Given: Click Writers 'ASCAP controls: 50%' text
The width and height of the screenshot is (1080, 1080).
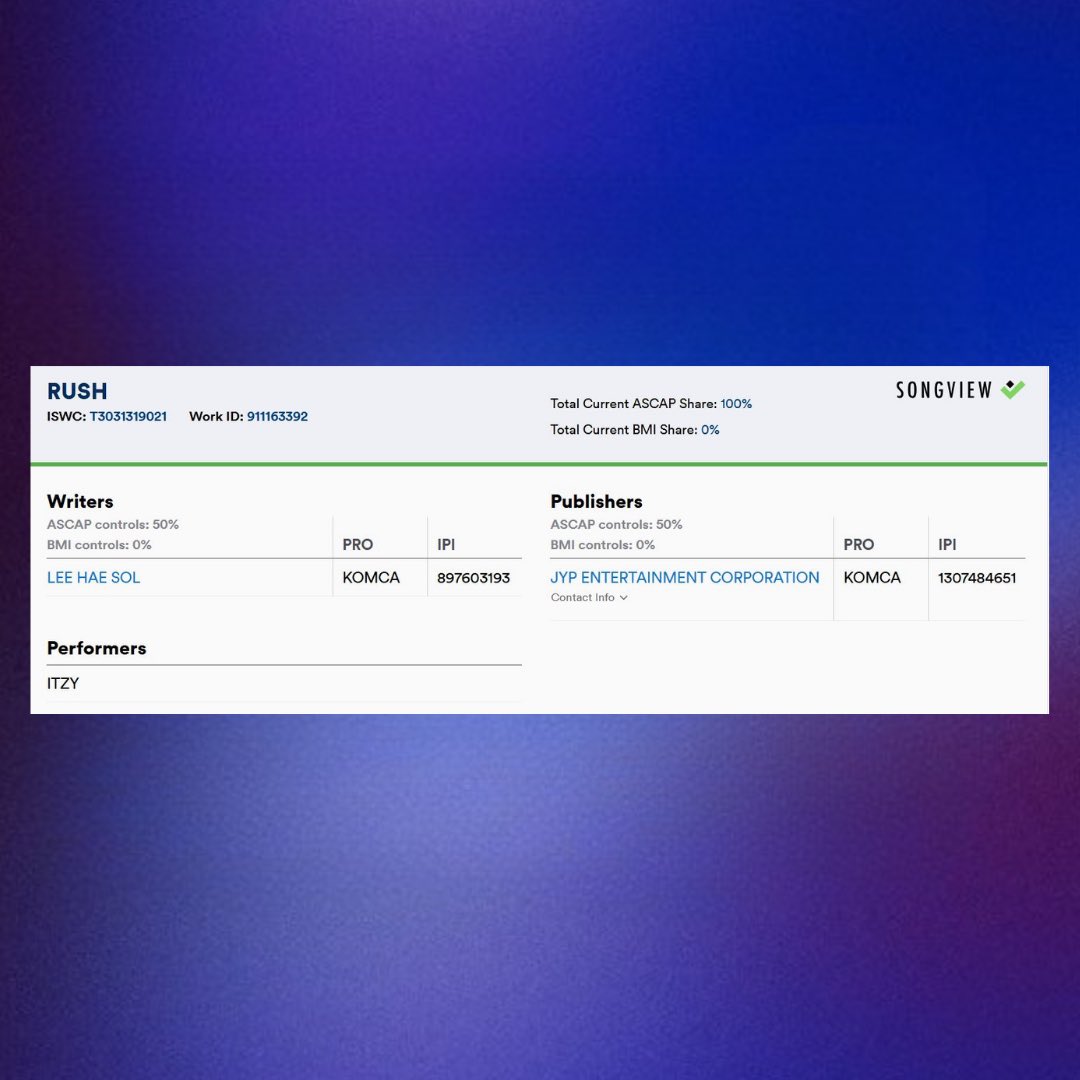Looking at the screenshot, I should point(113,524).
